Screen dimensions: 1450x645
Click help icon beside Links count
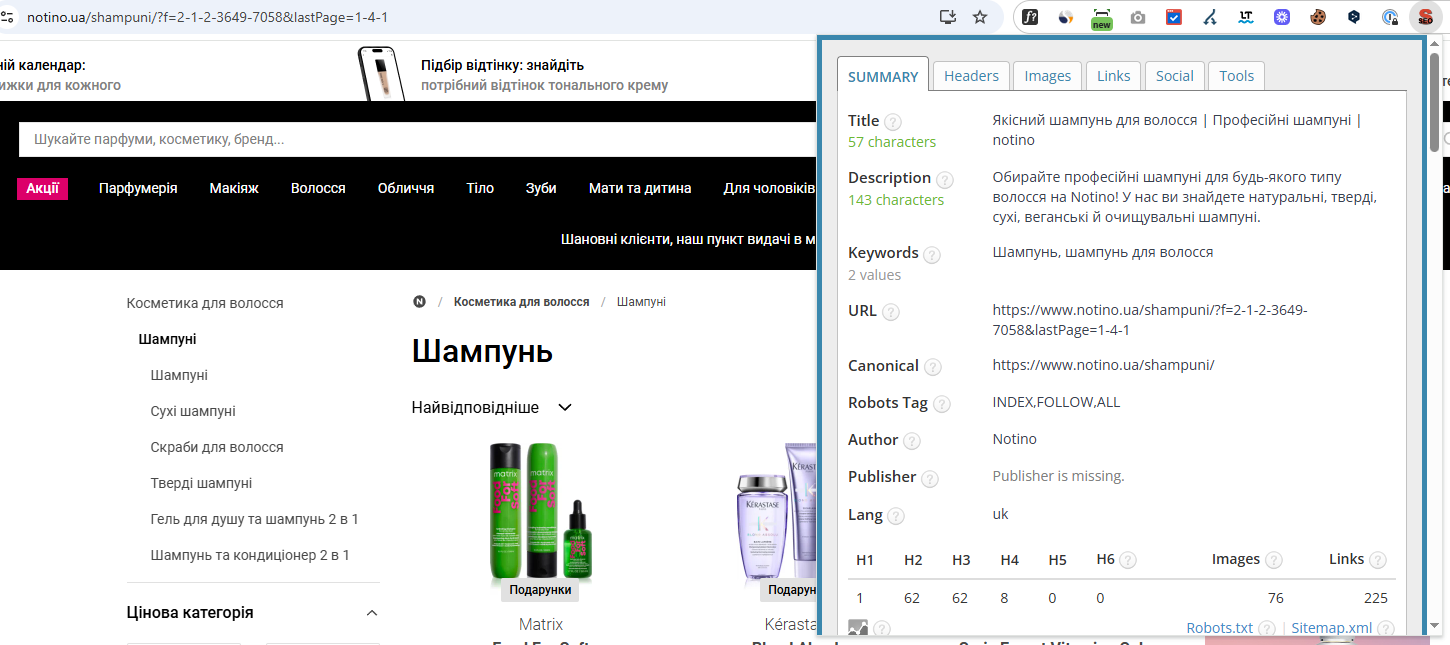point(1377,561)
